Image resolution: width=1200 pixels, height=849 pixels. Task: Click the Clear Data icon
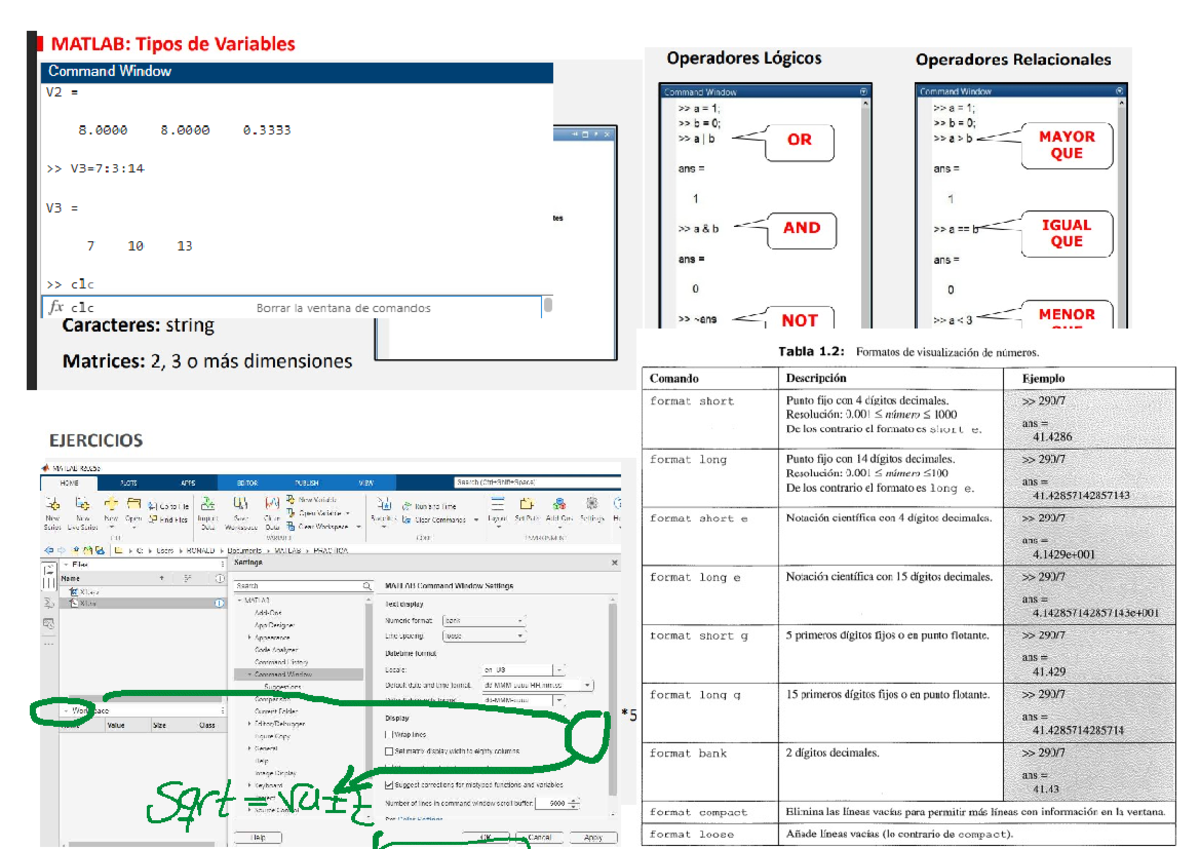pos(272,505)
